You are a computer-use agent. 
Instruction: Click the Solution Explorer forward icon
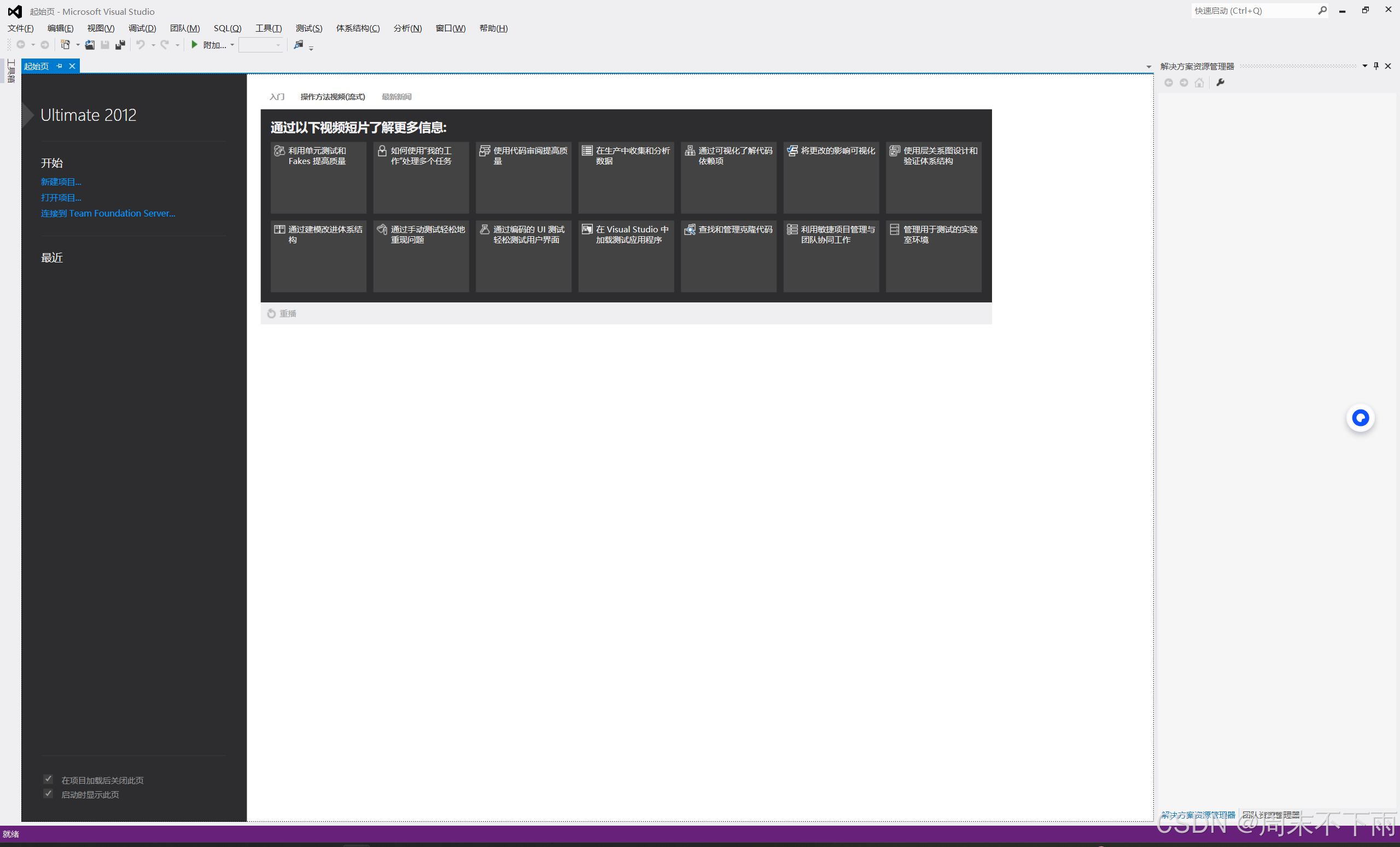coord(1184,83)
